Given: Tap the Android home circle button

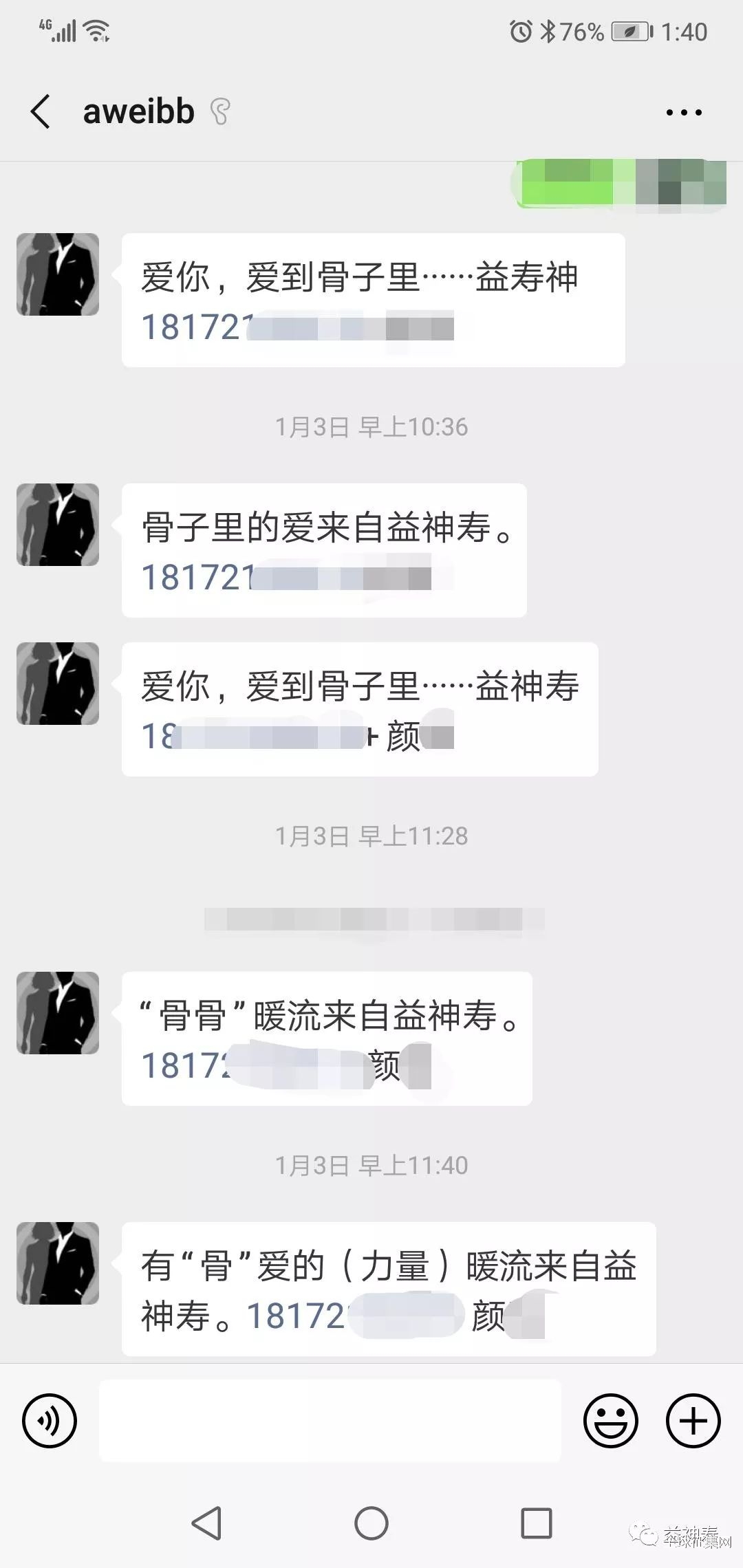Looking at the screenshot, I should [371, 1523].
